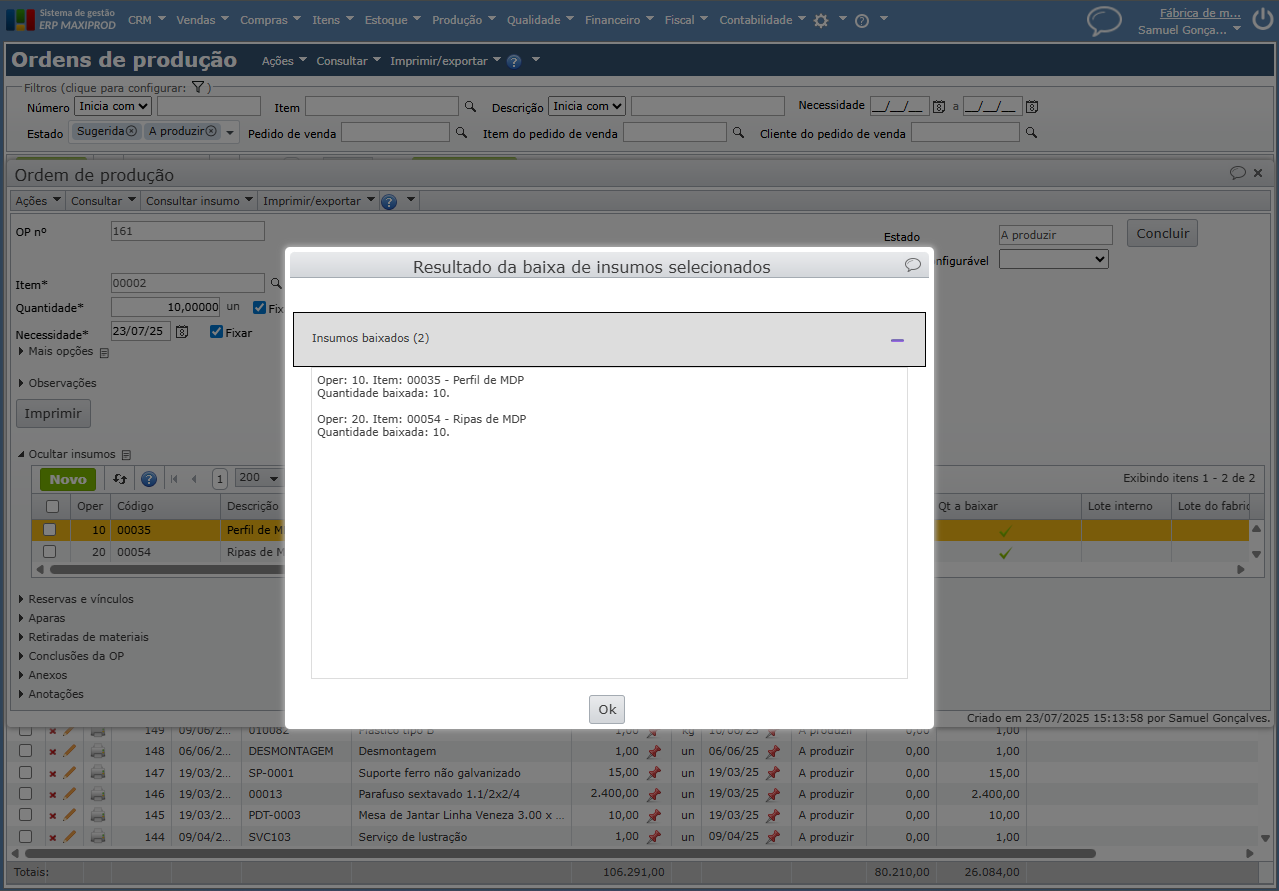Check the box for insumo 00035
This screenshot has height=891, width=1279.
pyautogui.click(x=49, y=530)
